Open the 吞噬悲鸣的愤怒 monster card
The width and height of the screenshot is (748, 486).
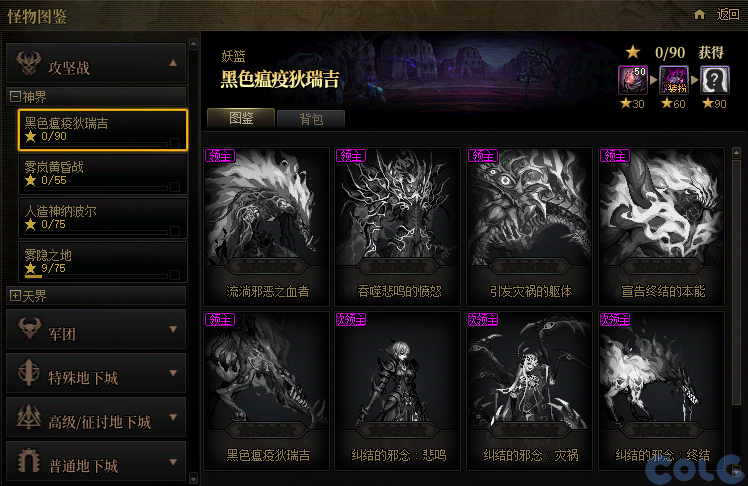pos(397,227)
